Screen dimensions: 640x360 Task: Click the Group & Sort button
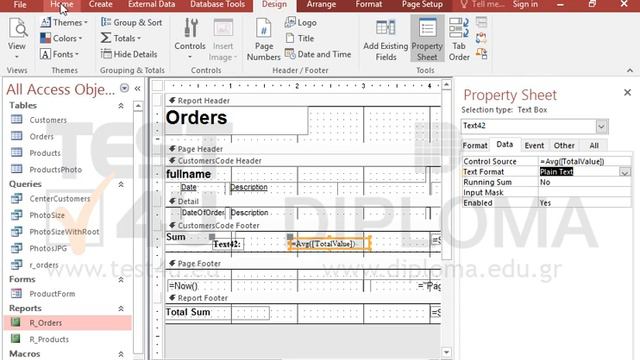point(131,22)
